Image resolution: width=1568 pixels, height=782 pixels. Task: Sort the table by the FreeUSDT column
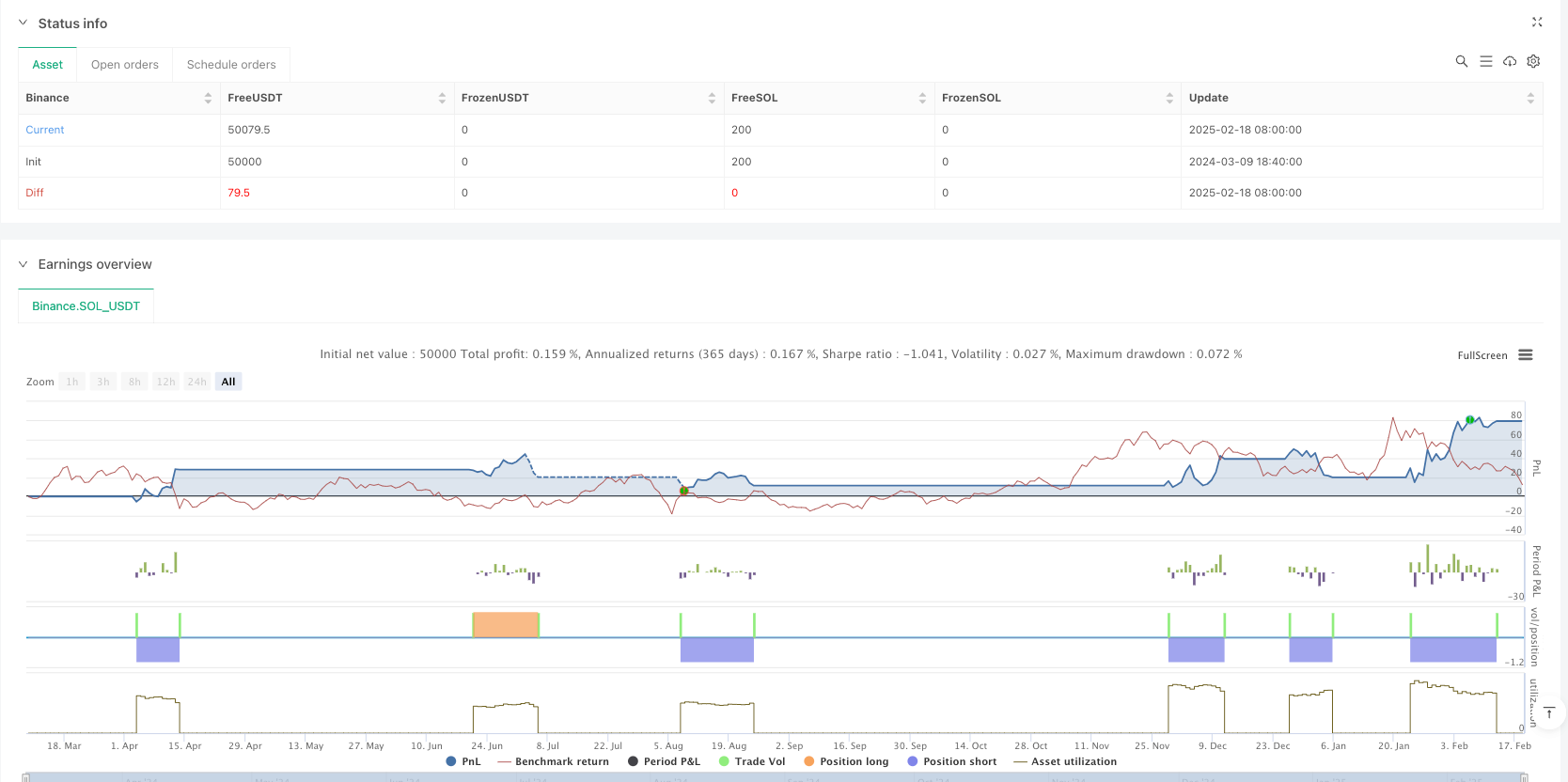point(442,98)
